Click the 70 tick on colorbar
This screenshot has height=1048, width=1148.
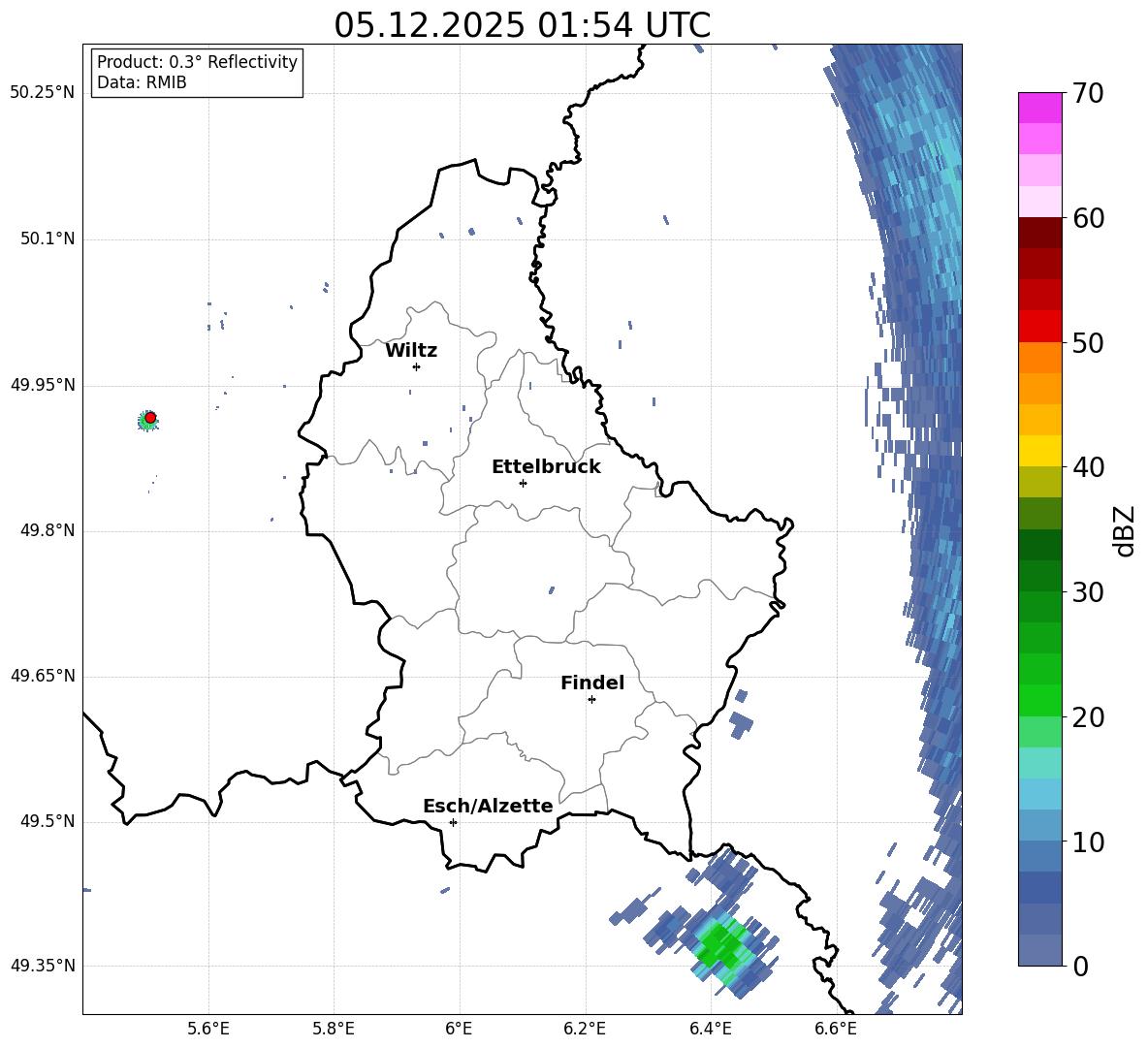(x=1088, y=93)
